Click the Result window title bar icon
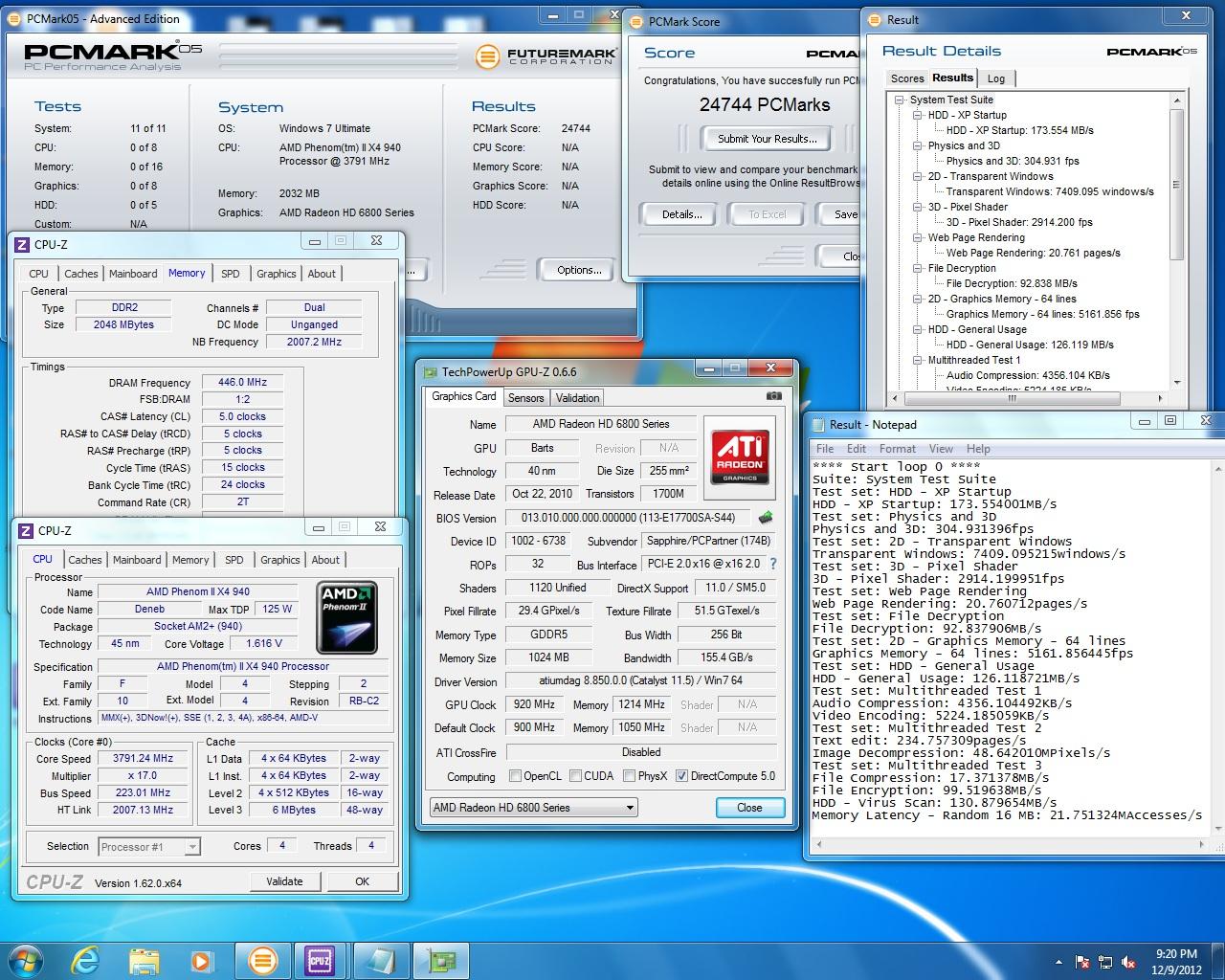The height and width of the screenshot is (980, 1225). 876,19
